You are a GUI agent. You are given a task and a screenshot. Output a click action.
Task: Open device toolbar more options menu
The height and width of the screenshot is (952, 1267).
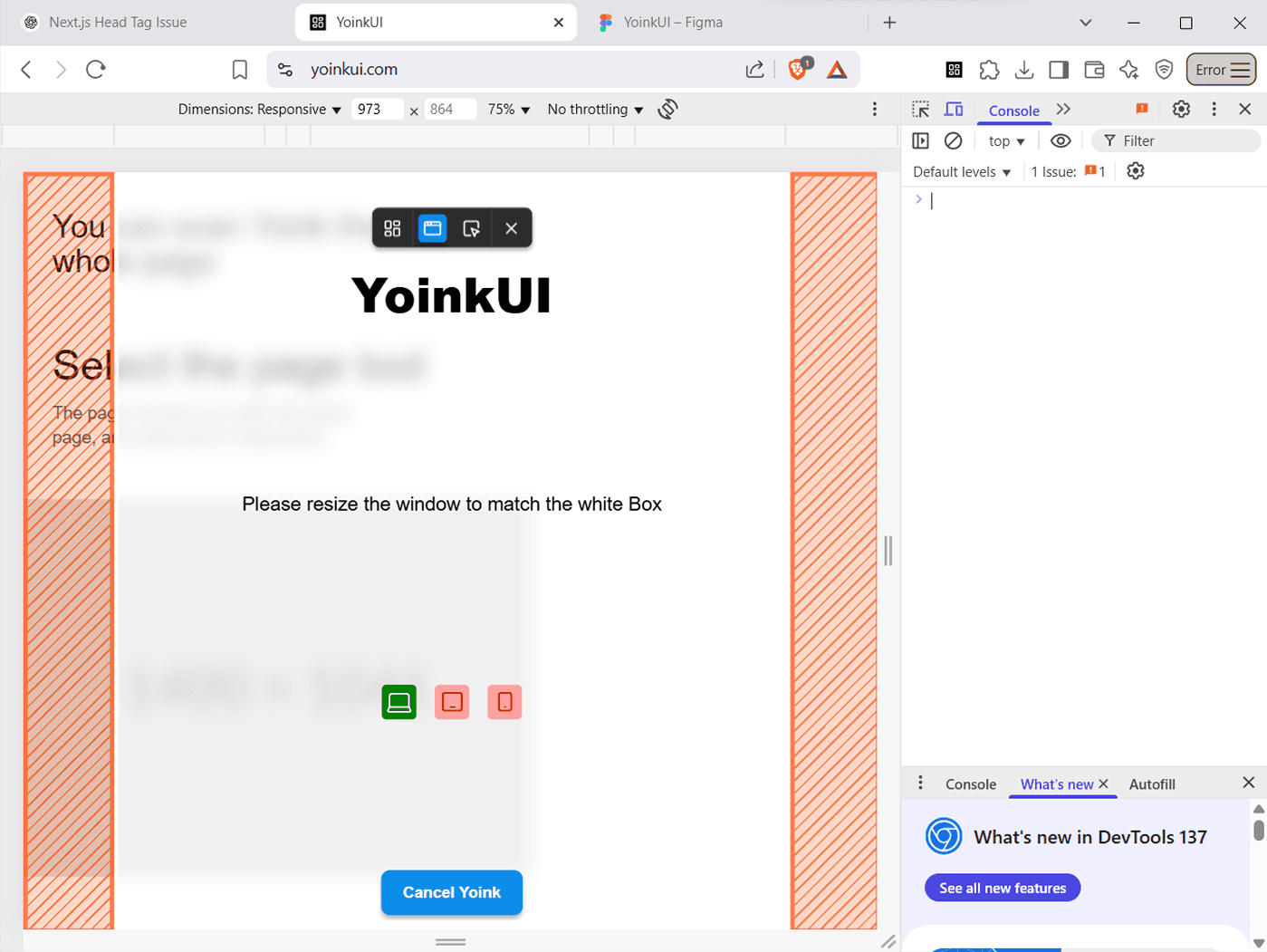[875, 109]
